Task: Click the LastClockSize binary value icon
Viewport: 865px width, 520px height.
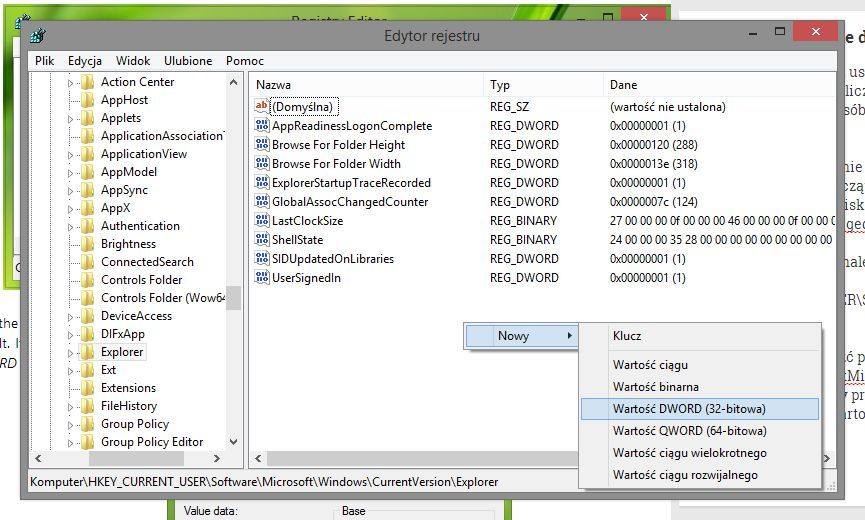Action: click(261, 221)
